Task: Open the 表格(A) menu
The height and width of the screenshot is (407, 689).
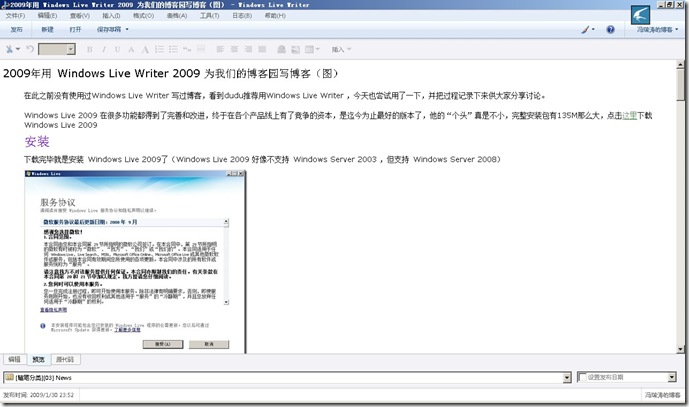Action: click(177, 15)
